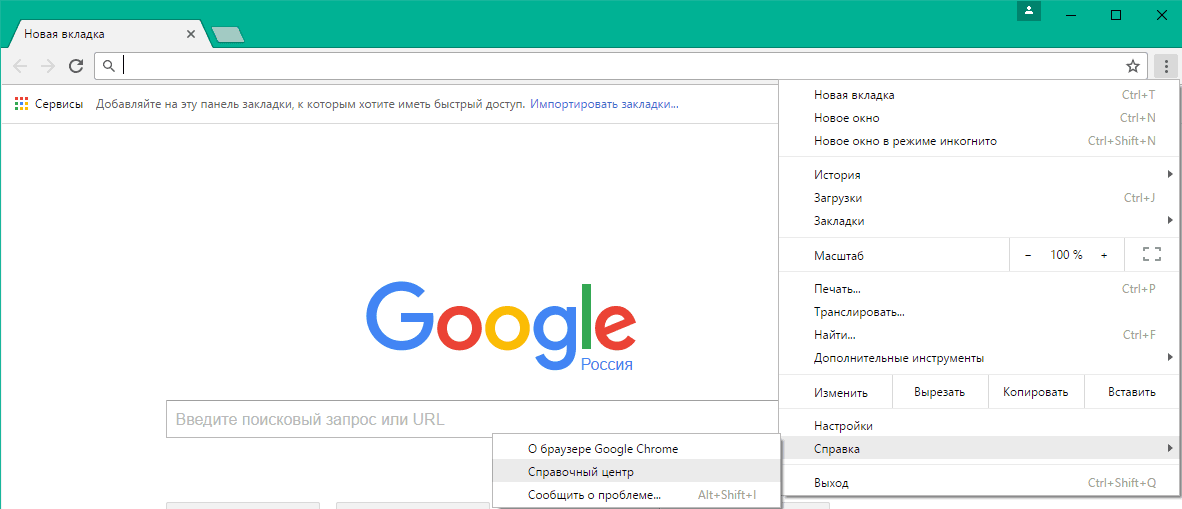Click the three-dot Chrome menu icon
The image size is (1182, 509).
pos(1165,66)
